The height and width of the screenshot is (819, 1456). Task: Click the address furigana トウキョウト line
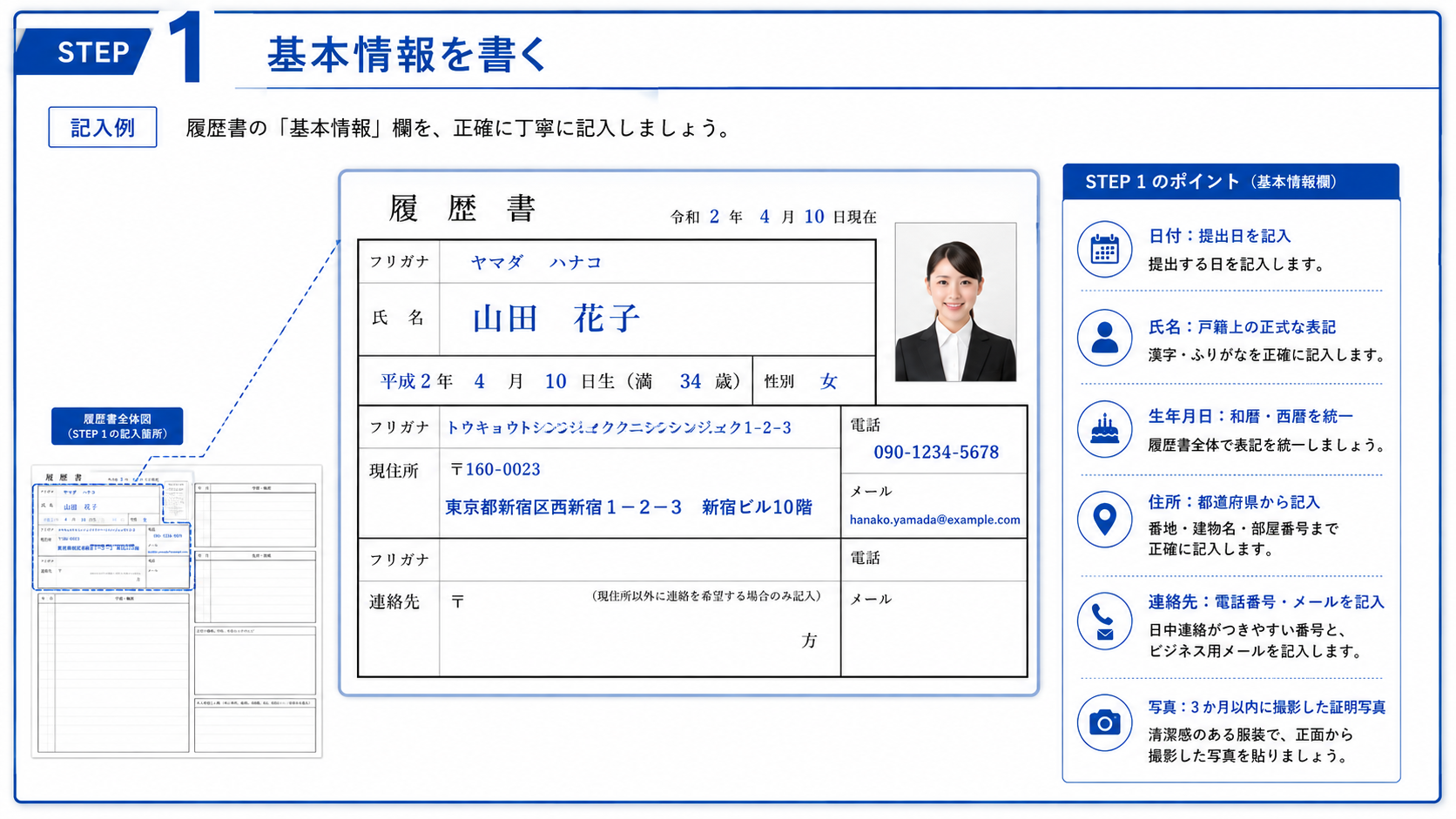point(619,427)
